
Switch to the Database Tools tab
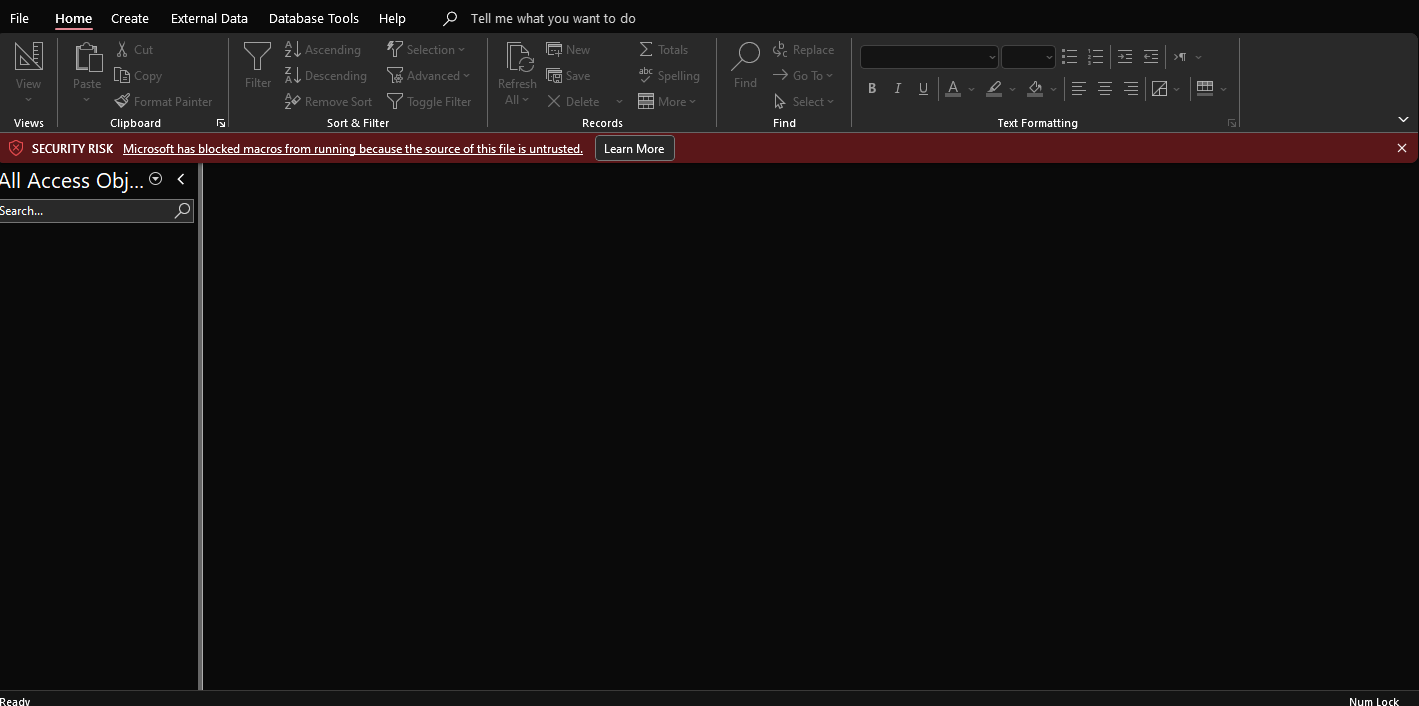point(314,18)
